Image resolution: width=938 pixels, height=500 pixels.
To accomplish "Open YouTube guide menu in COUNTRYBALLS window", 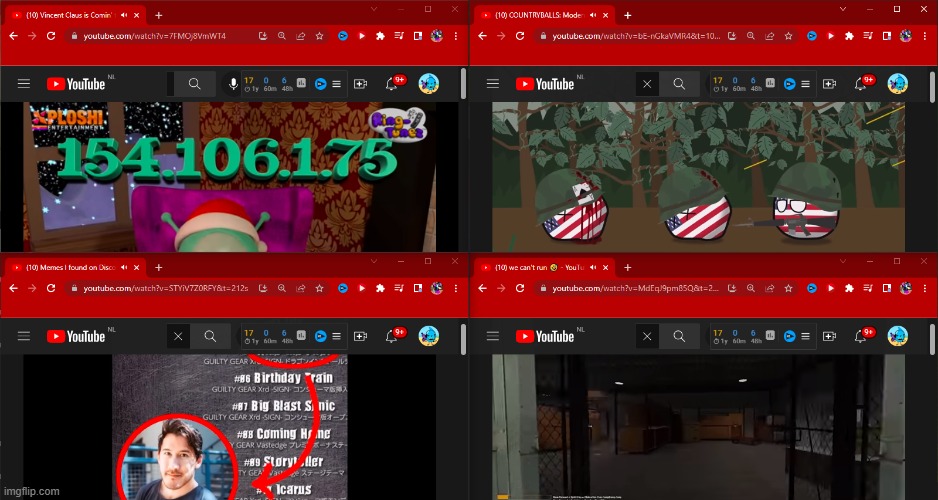I will [493, 84].
